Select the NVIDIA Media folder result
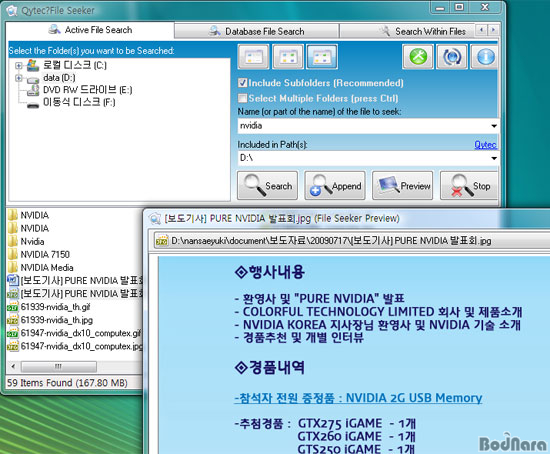550x454 pixels. (47, 268)
